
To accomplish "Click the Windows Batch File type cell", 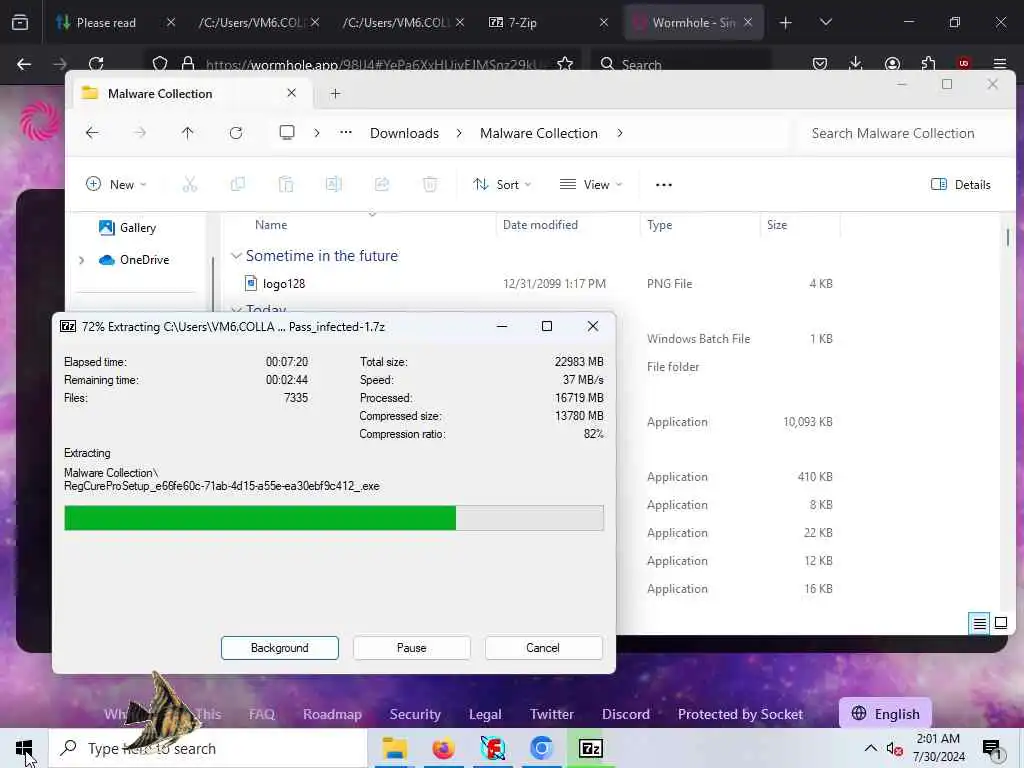I will tap(698, 339).
